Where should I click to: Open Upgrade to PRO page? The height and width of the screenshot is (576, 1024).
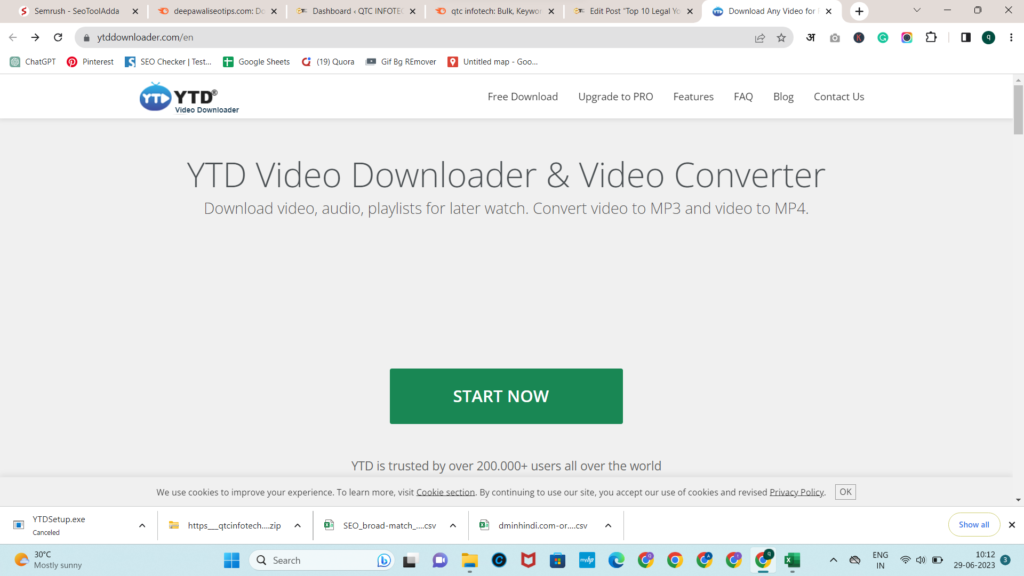point(615,97)
